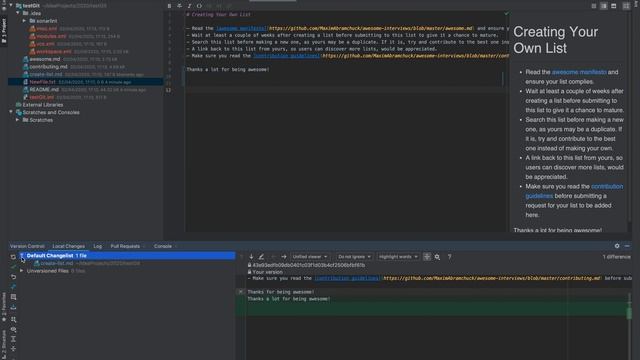Image resolution: width=640 pixels, height=360 pixels.
Task: Click the diff viewer settings magnifier icon
Action: [437, 257]
